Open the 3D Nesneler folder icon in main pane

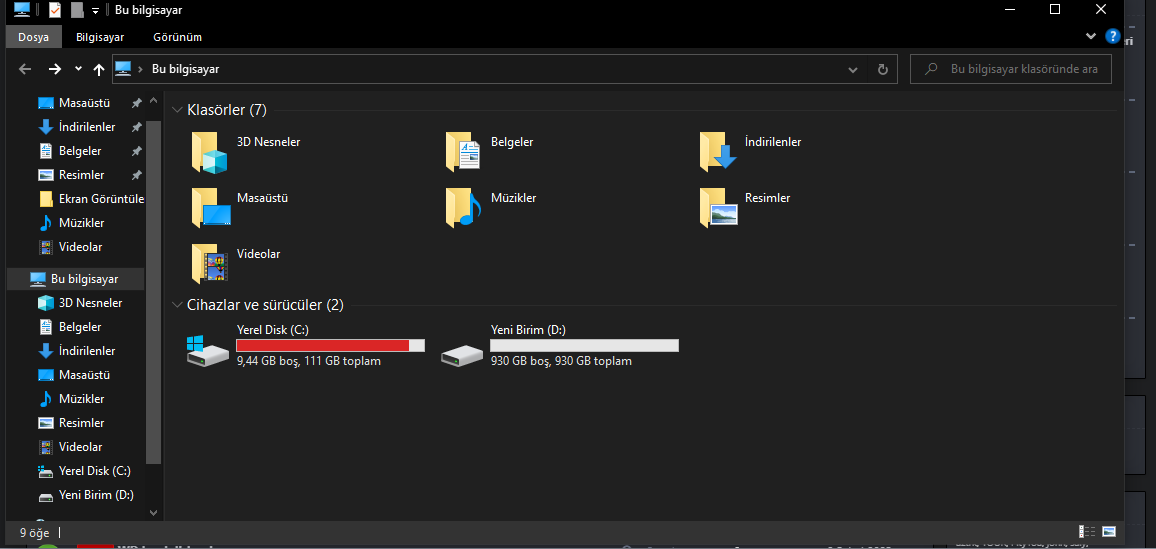point(209,152)
